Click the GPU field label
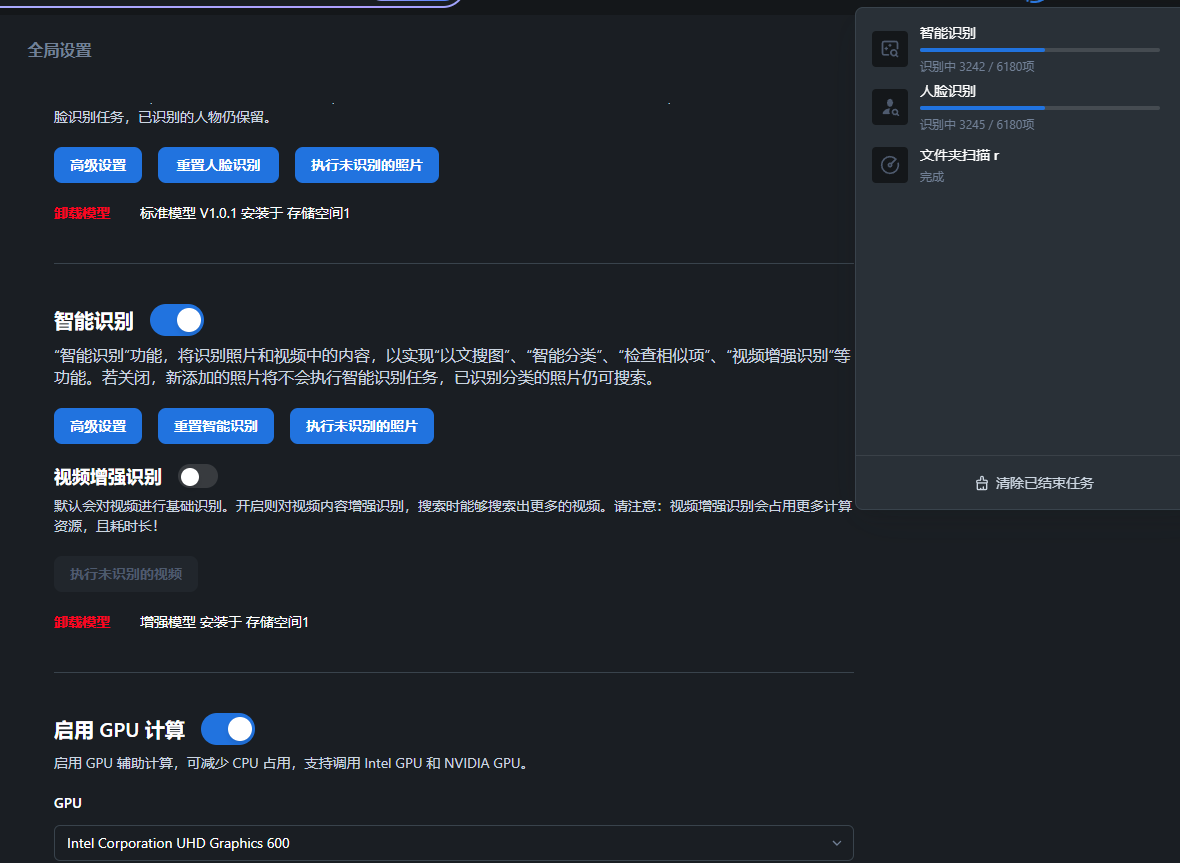This screenshot has height=863, width=1180. pyautogui.click(x=68, y=803)
